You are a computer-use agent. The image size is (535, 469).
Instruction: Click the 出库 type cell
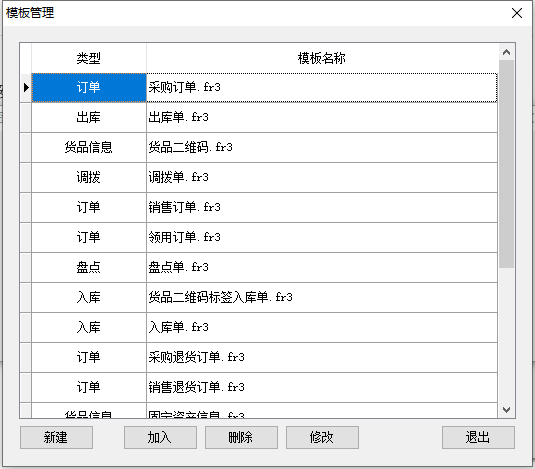89,118
